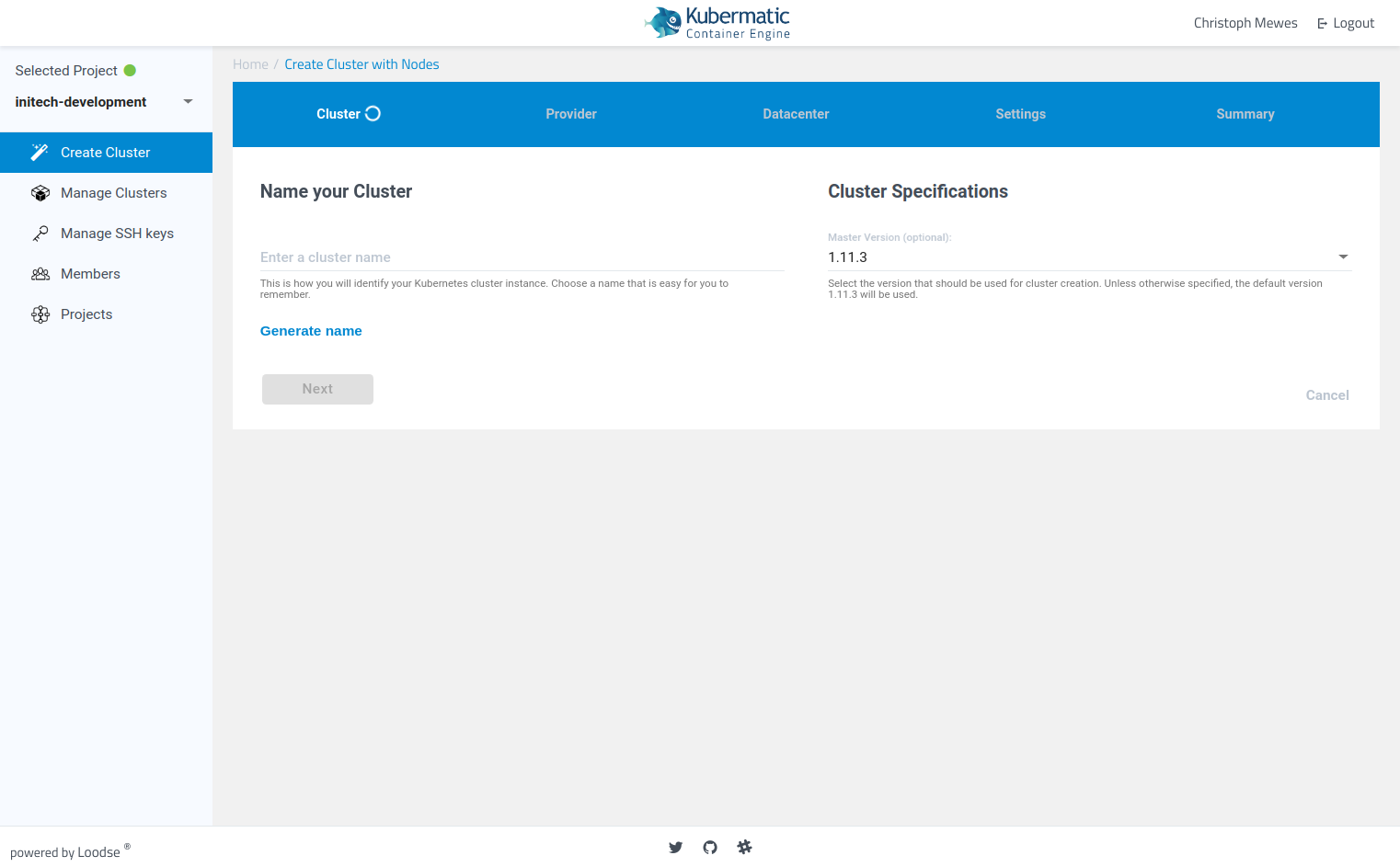1400x867 pixels.
Task: Click the Selected Project label
Action: (66, 71)
